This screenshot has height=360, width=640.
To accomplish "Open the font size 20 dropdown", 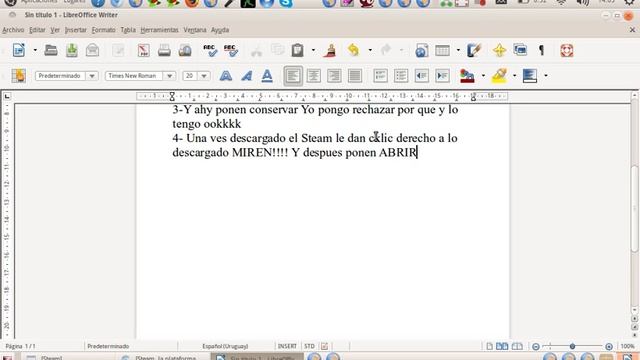I will click(x=204, y=76).
